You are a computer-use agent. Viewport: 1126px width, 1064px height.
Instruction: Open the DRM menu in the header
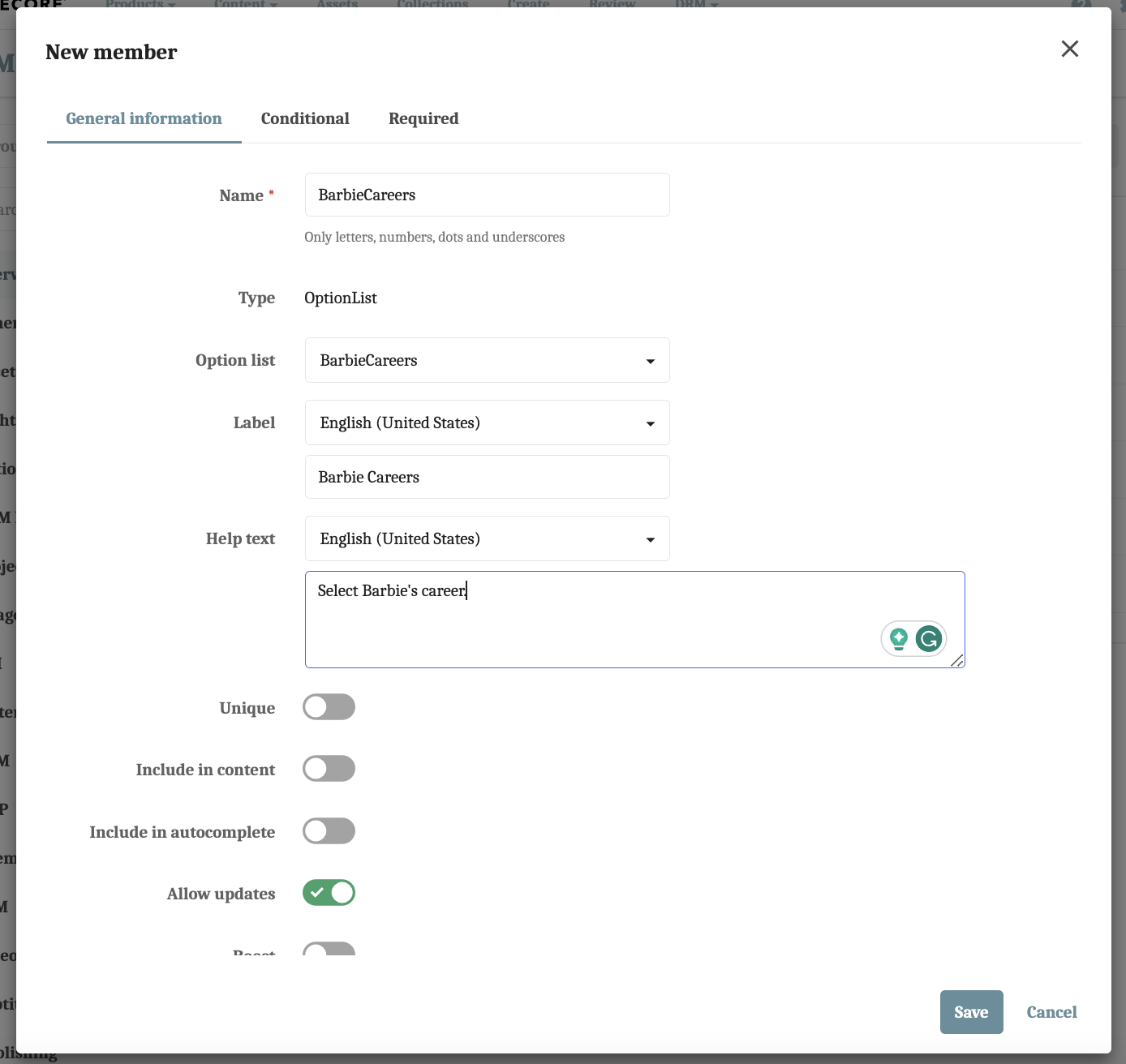point(690,5)
